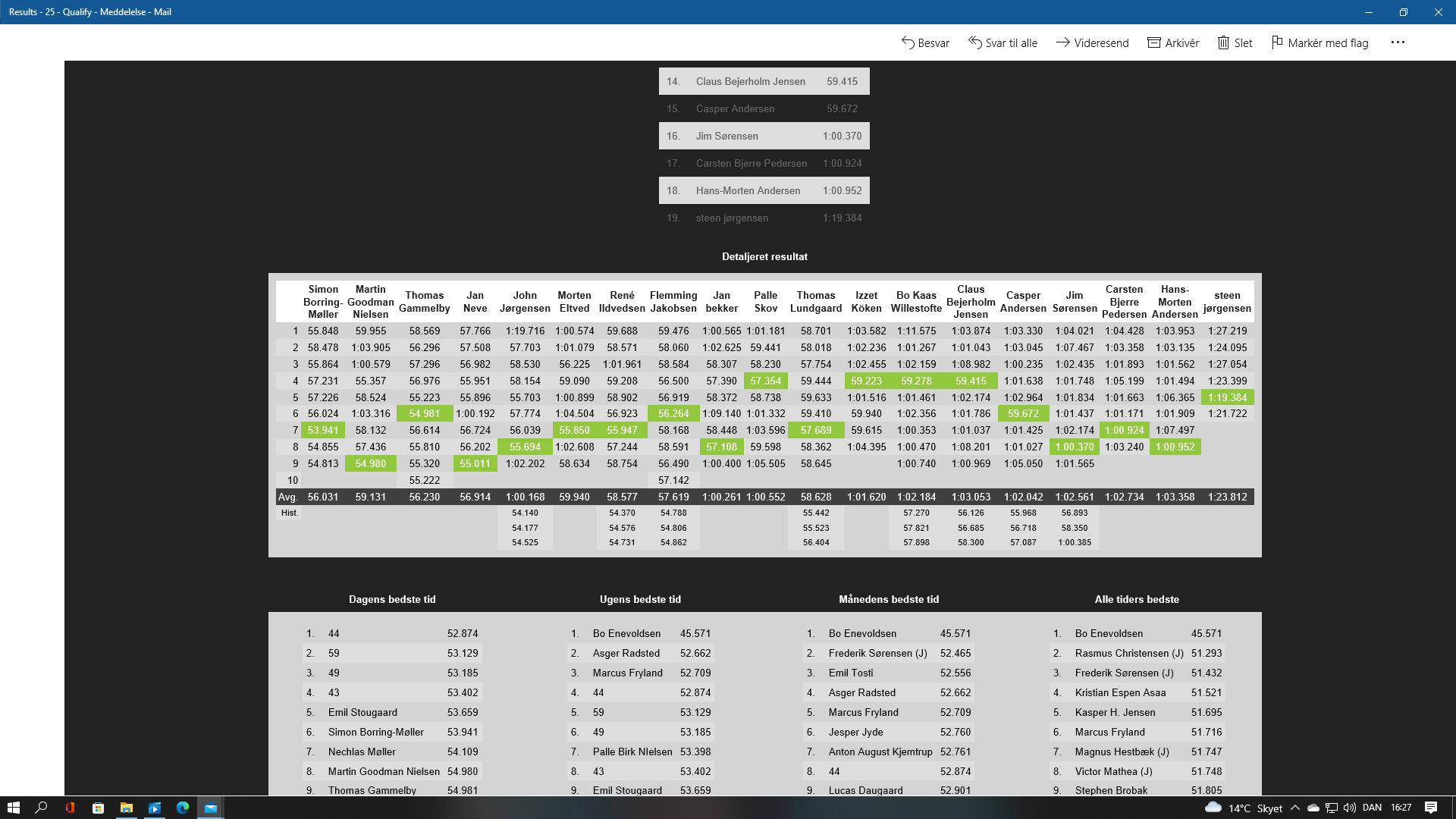Click Svar til alle button

click(1003, 43)
